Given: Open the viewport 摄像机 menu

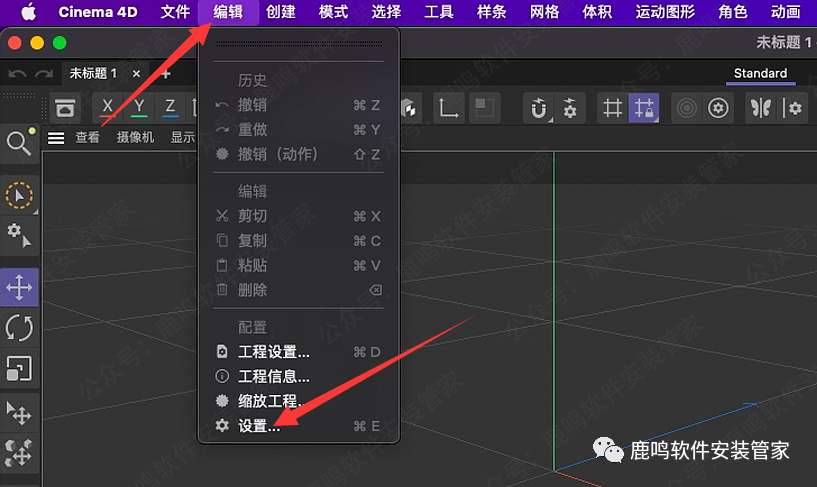Looking at the screenshot, I should point(135,137).
